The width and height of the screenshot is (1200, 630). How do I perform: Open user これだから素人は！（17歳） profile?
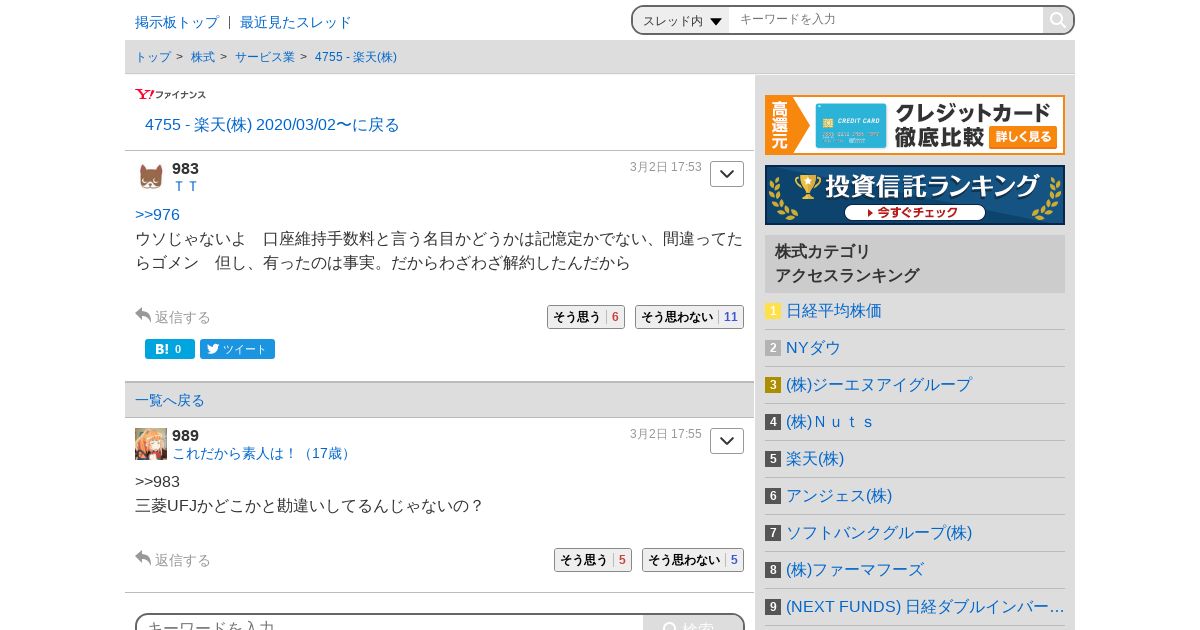click(264, 453)
